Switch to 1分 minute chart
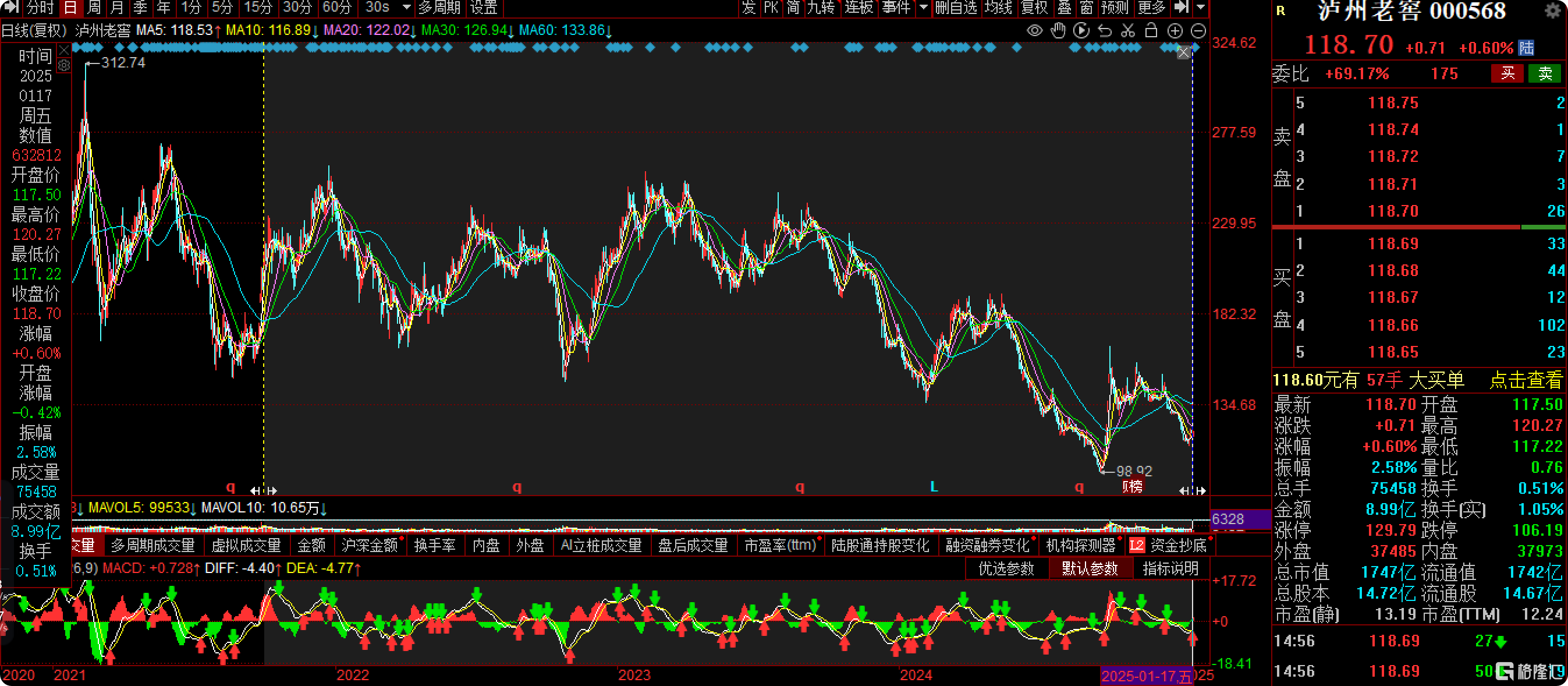1568x686 pixels. (191, 8)
